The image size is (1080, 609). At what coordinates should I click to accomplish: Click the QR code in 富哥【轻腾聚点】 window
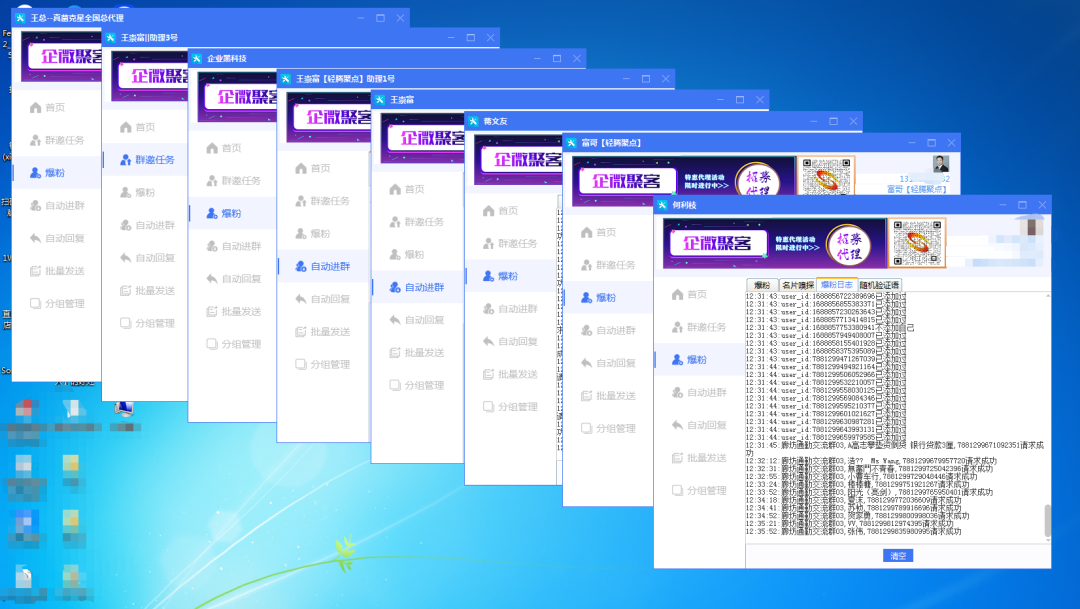click(826, 176)
